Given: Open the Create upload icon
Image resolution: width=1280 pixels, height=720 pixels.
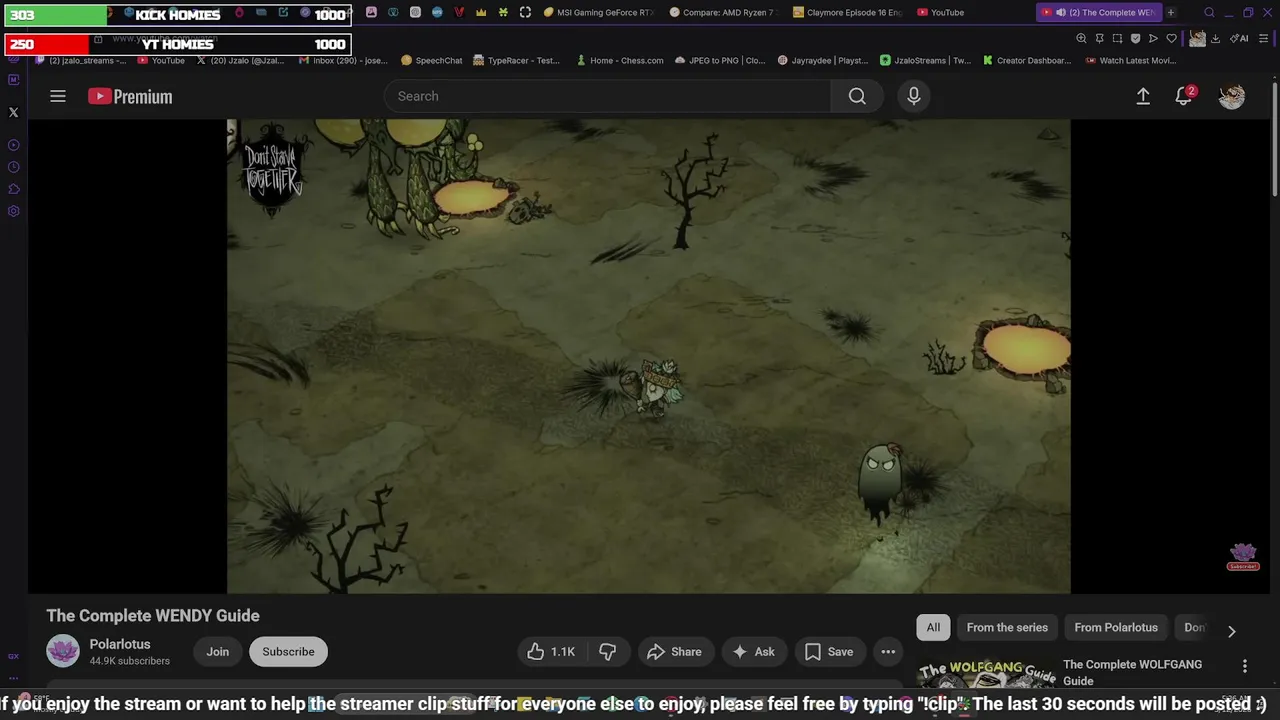Looking at the screenshot, I should pos(1143,96).
